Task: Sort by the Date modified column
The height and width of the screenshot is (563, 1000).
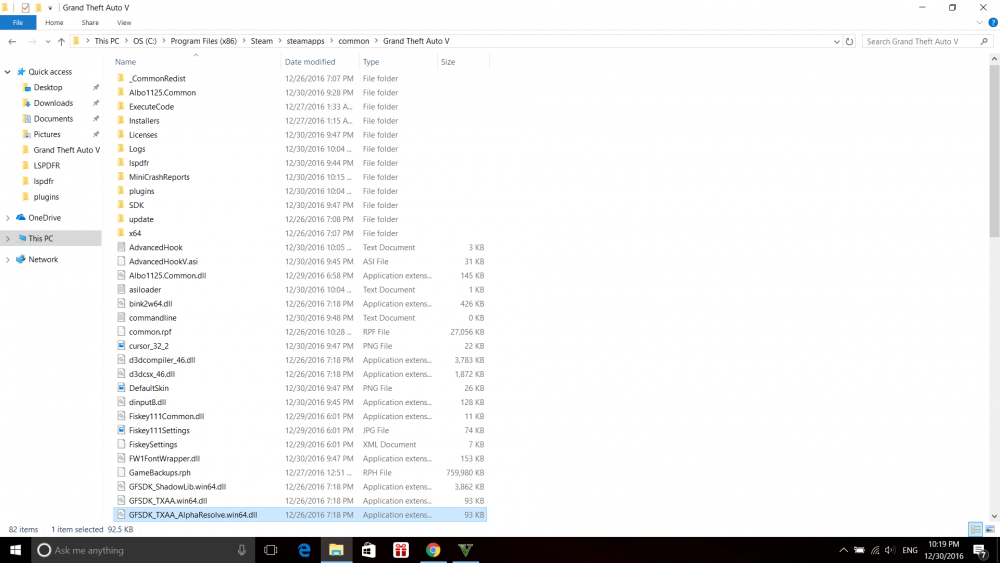Action: (x=309, y=62)
